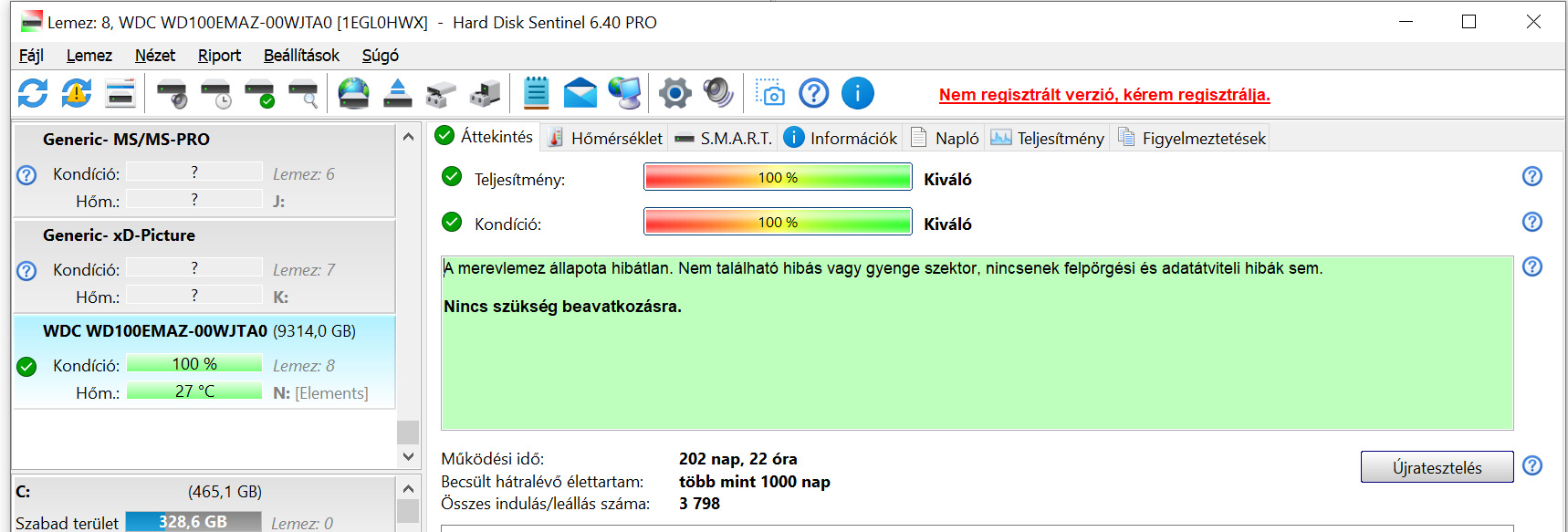Click the Nem regisztrált verzió registration link

(1104, 95)
